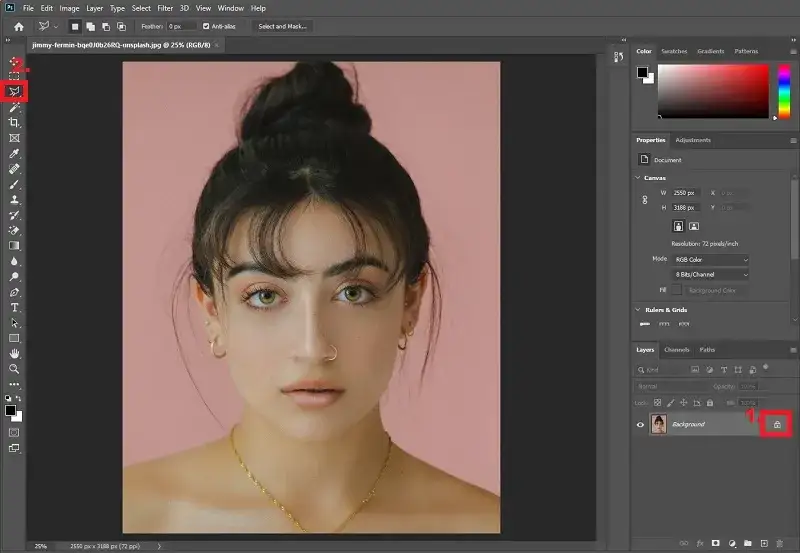Hide the Background layer using eye icon

[641, 425]
